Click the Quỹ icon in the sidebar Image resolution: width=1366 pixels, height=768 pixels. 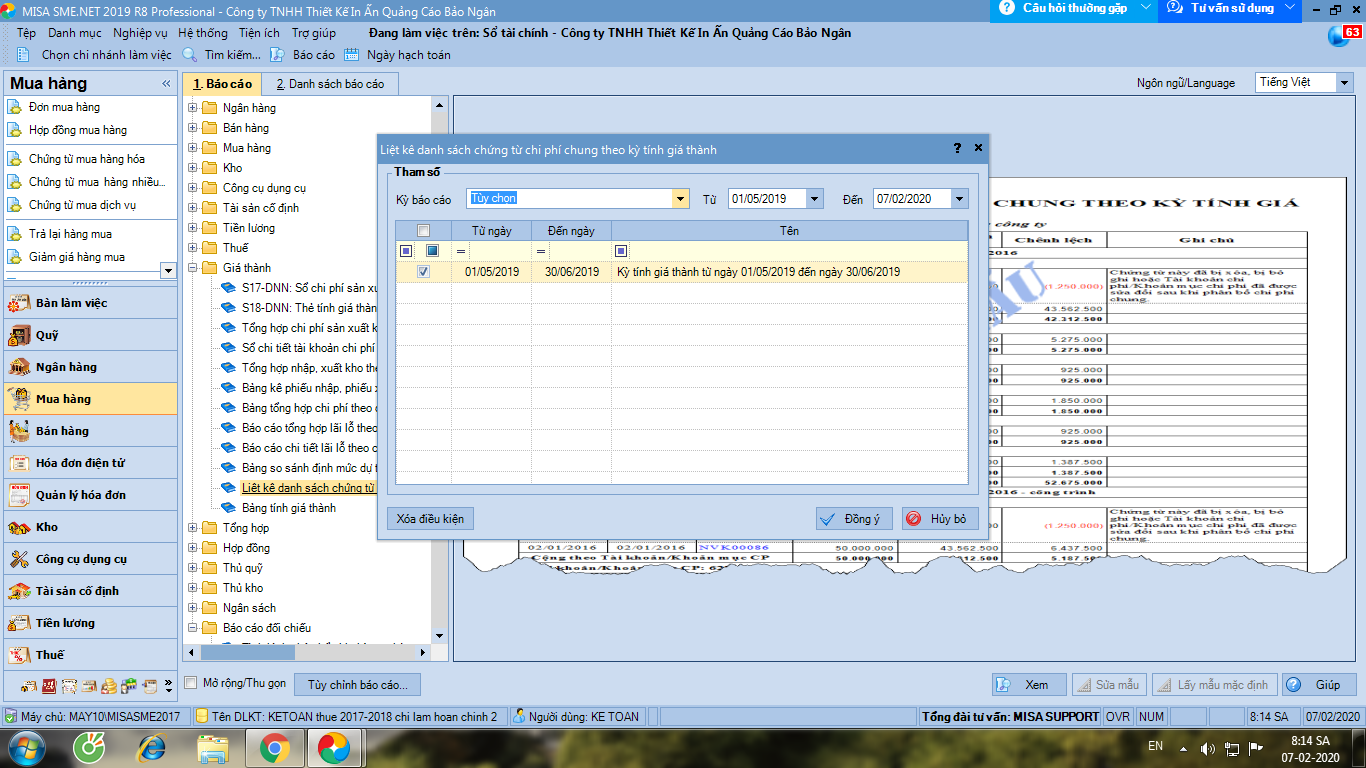point(19,335)
